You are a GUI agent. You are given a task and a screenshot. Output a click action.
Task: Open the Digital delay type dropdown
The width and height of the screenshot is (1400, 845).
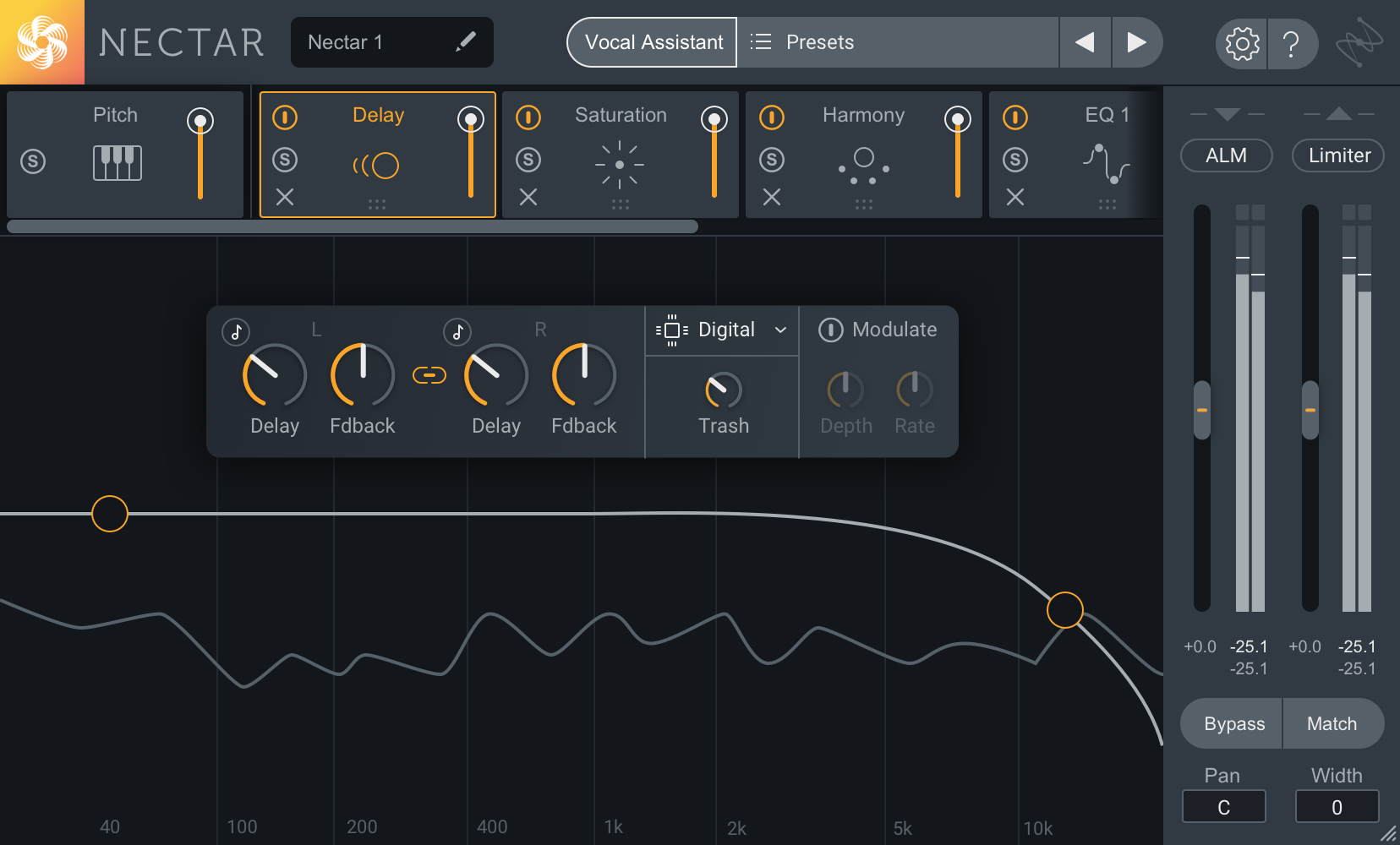point(723,330)
